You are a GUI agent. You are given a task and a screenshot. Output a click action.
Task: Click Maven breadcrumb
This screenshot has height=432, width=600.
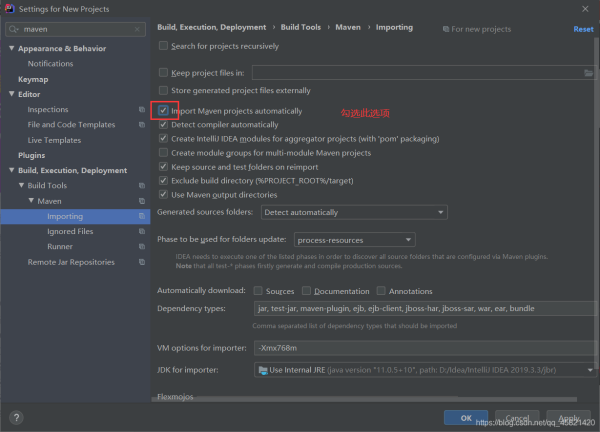click(348, 27)
